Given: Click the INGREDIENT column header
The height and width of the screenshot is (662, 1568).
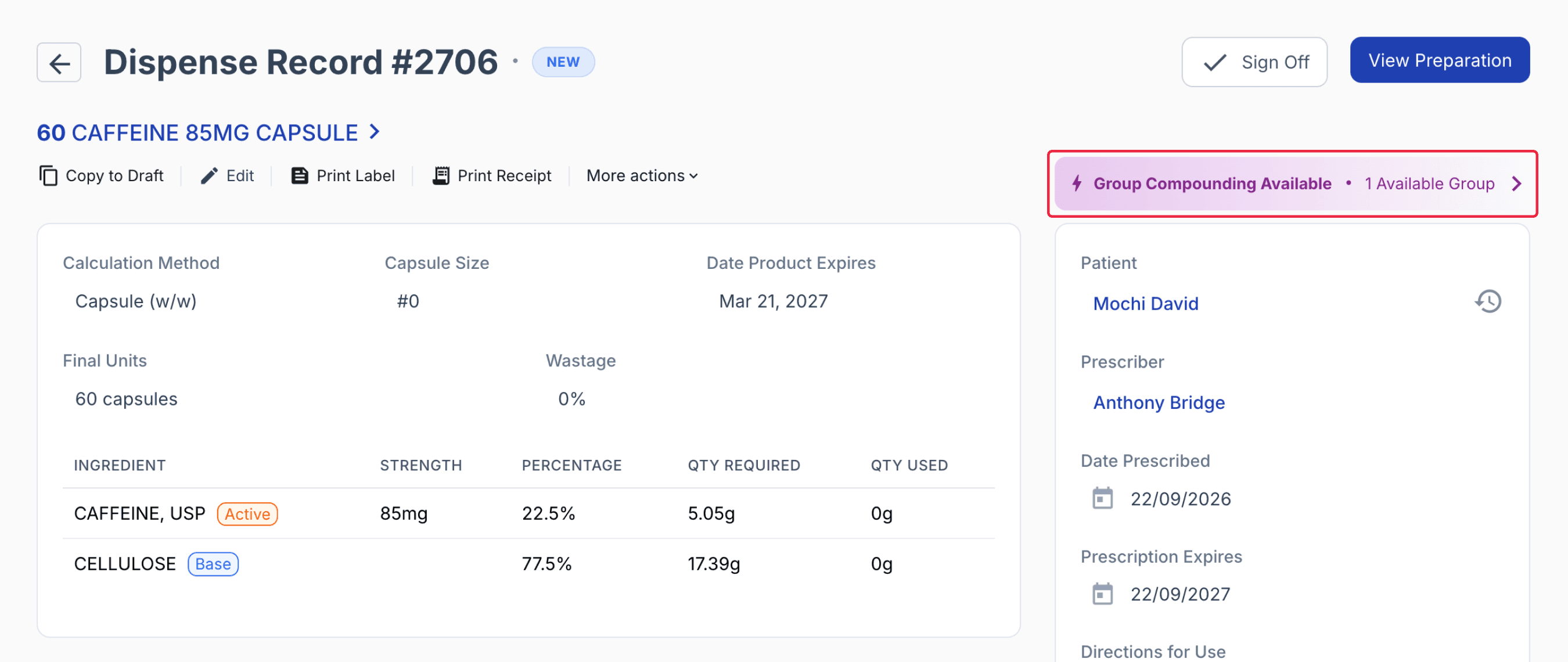Looking at the screenshot, I should click(119, 466).
